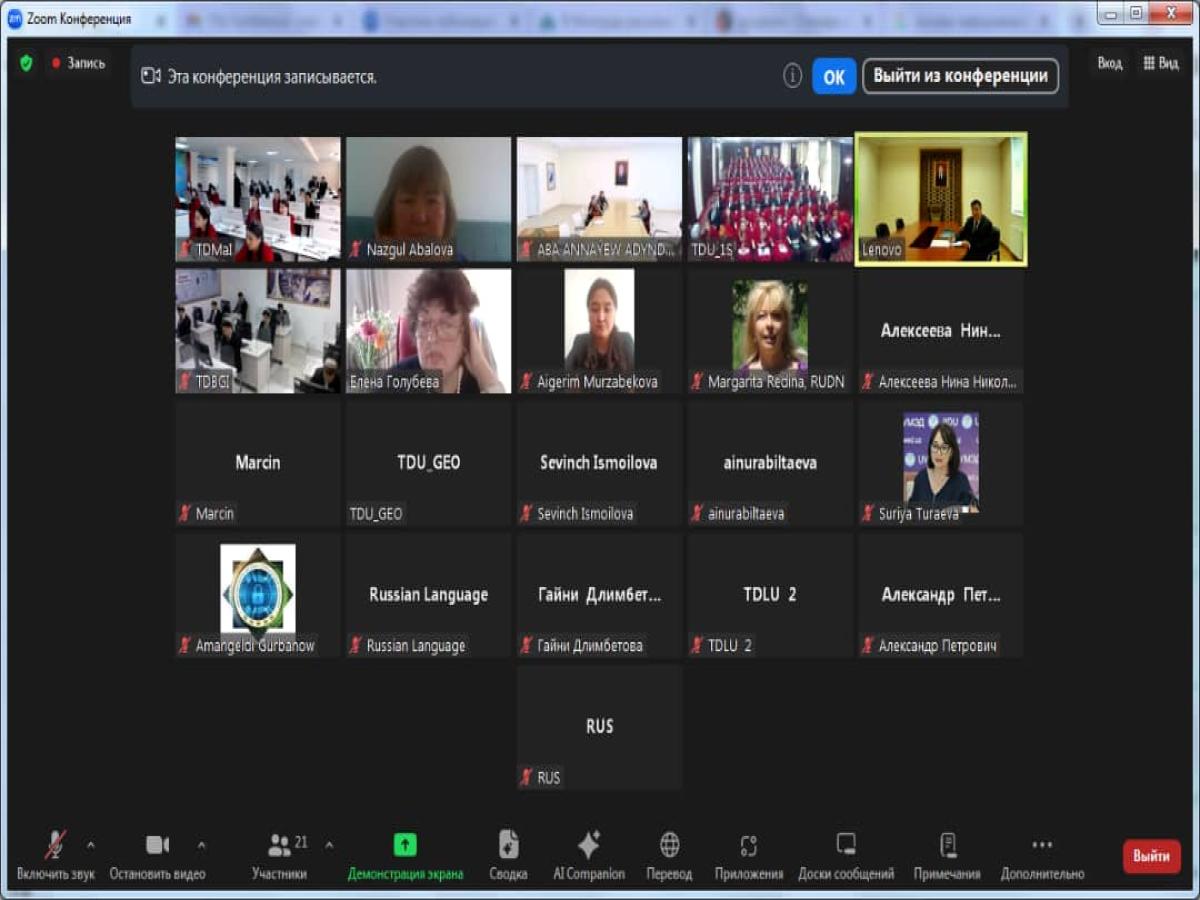Click the info icon in recording banner
The image size is (1200, 900).
point(792,76)
